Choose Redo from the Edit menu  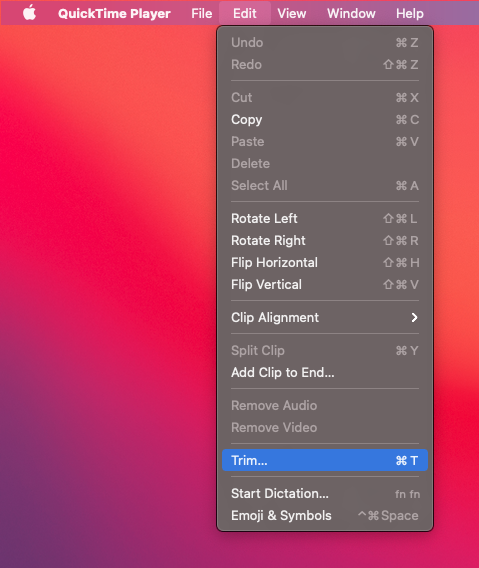tap(325, 64)
